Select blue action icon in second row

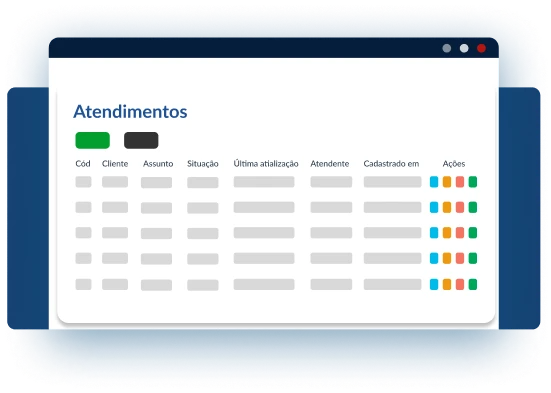click(x=434, y=207)
